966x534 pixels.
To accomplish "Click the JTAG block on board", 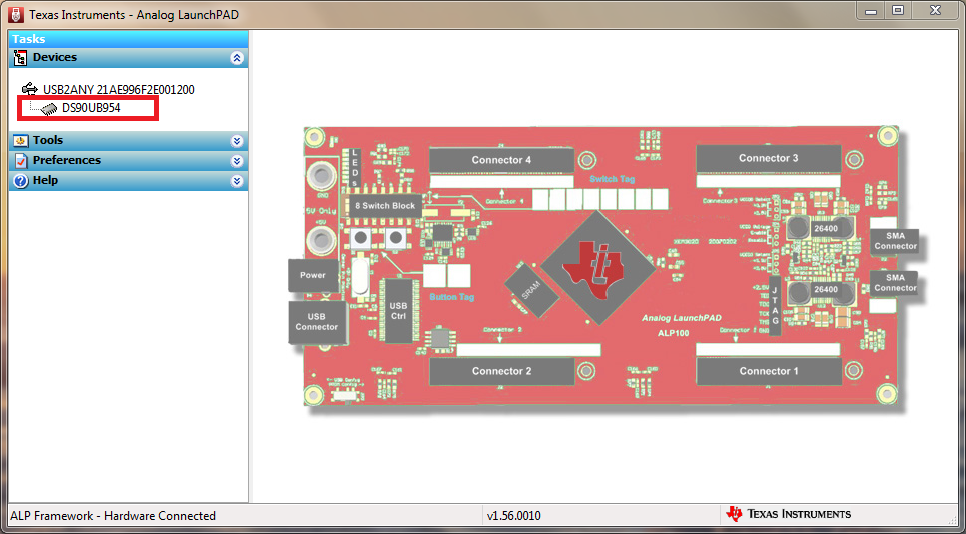I will coord(775,305).
